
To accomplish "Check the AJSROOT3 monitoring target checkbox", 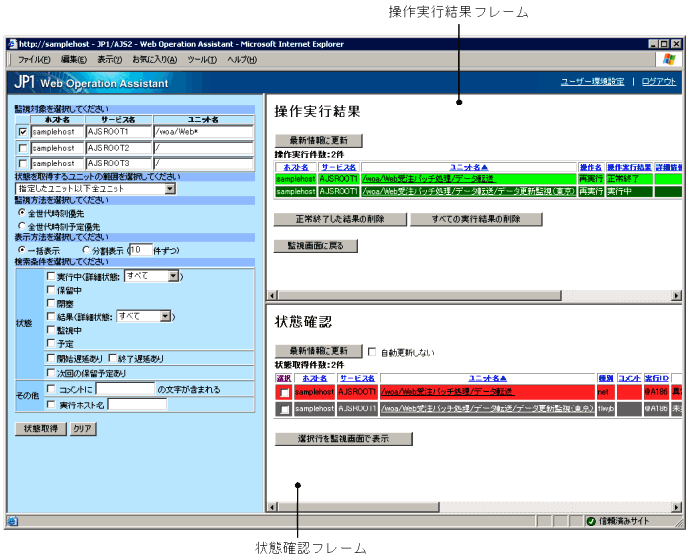I will pos(23,163).
